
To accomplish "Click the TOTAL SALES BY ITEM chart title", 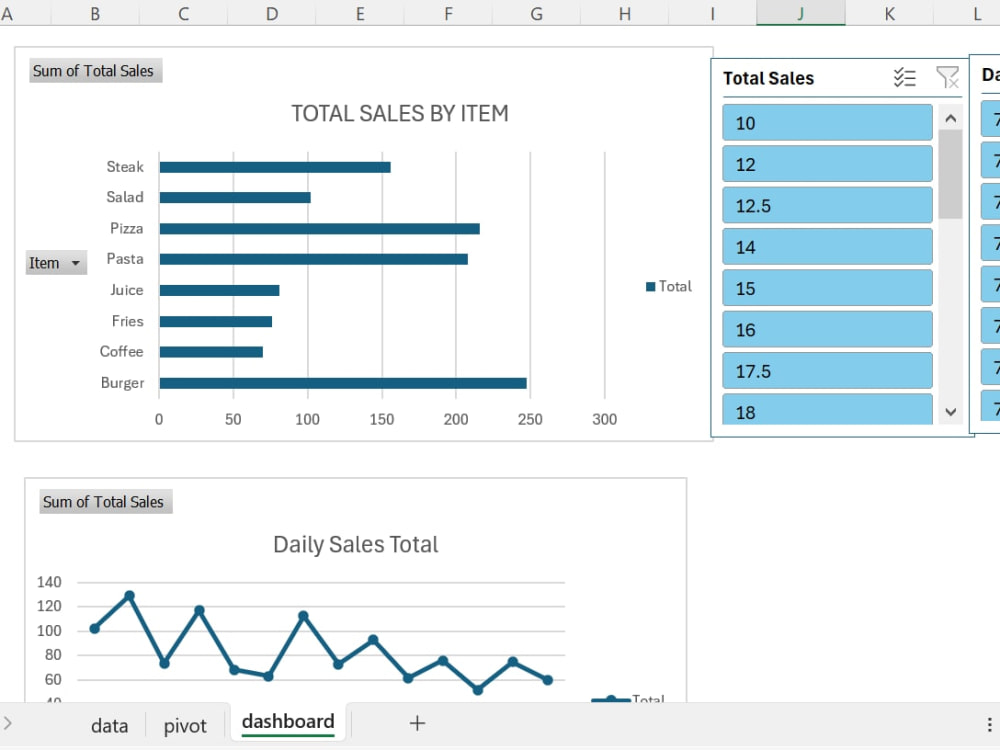I will pos(400,114).
